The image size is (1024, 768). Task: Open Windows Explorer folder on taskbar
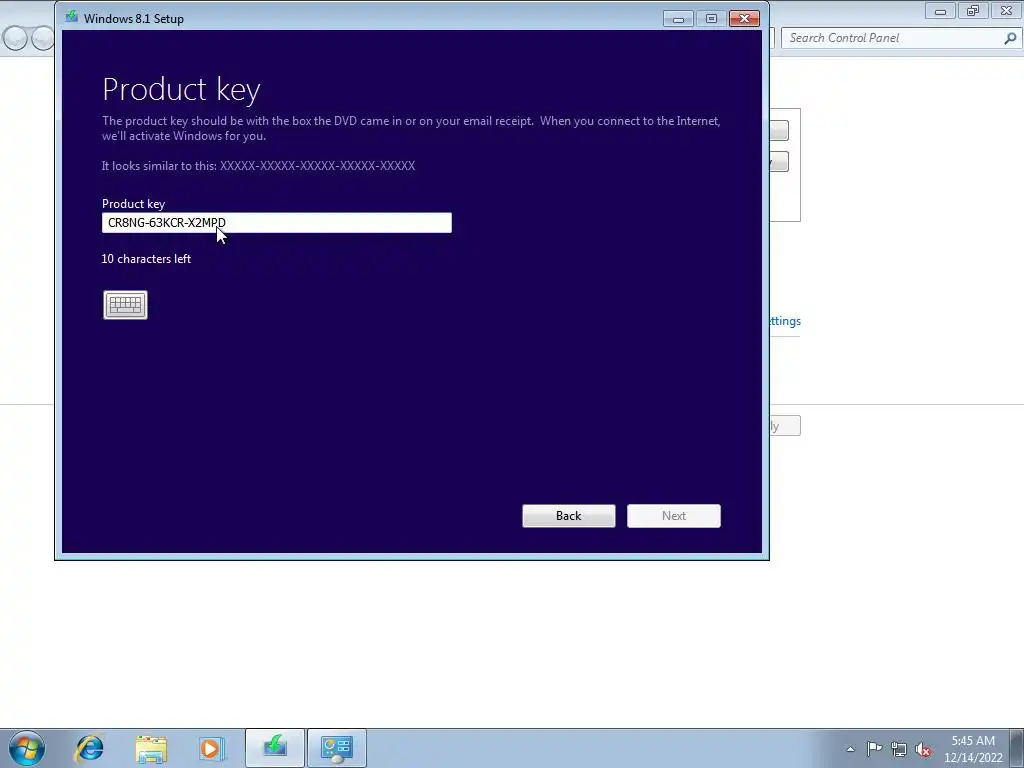click(151, 748)
